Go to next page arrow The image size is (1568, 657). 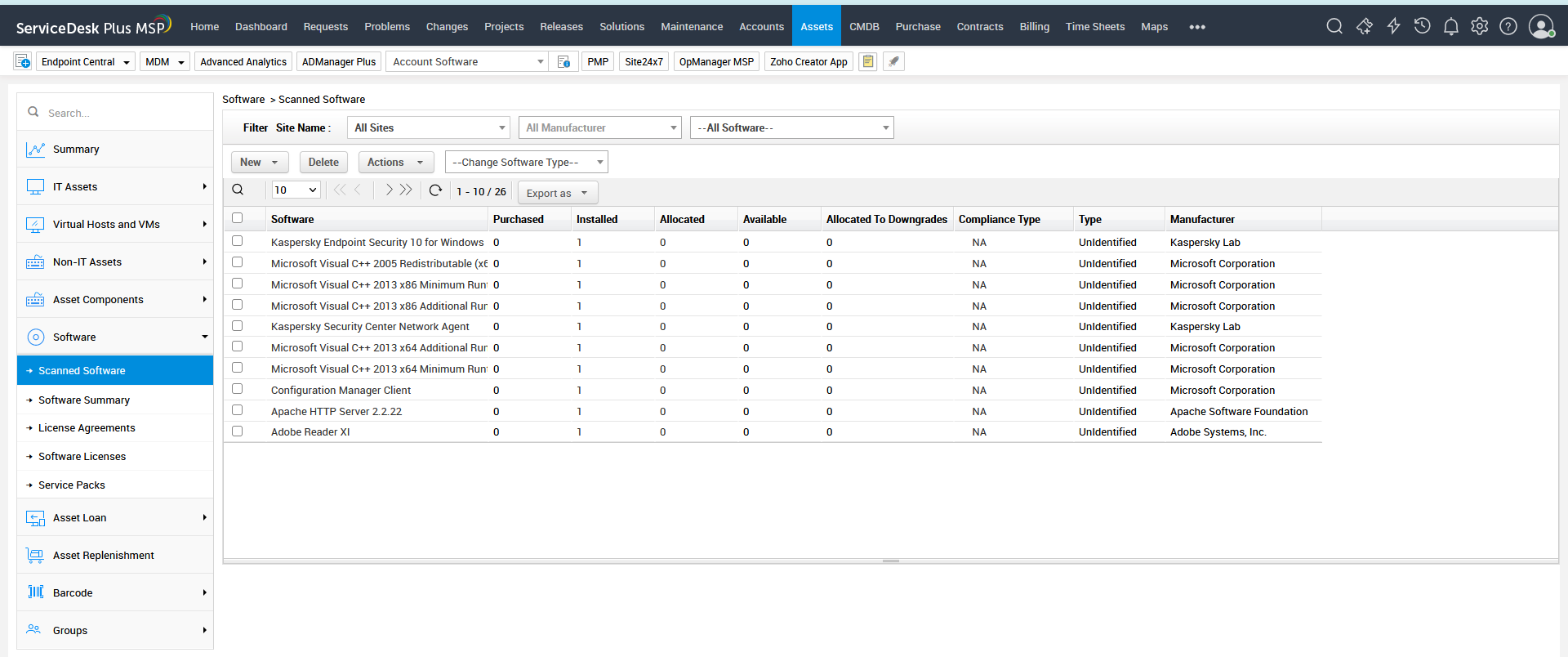[x=389, y=190]
